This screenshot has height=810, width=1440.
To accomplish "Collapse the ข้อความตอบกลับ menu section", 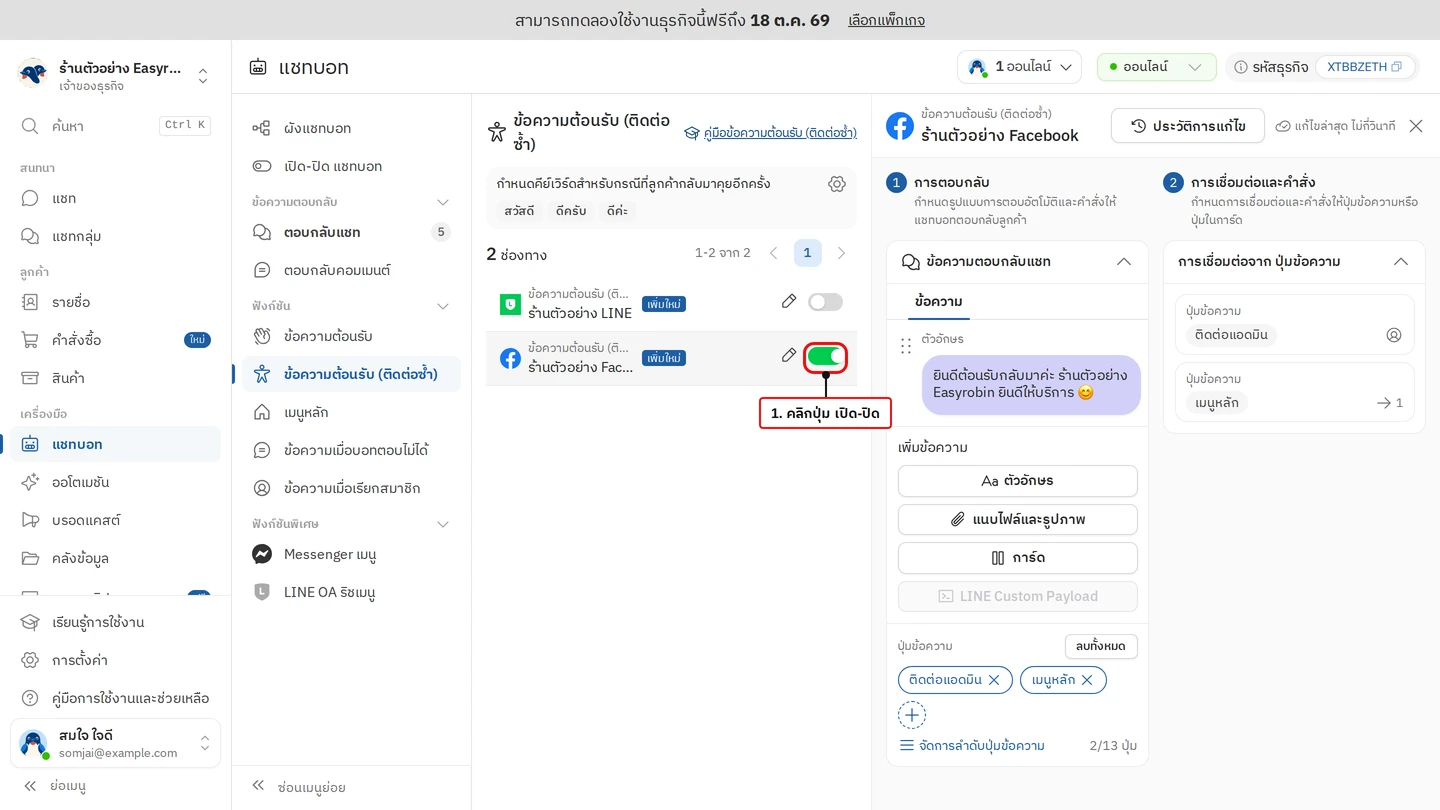I will [x=443, y=202].
